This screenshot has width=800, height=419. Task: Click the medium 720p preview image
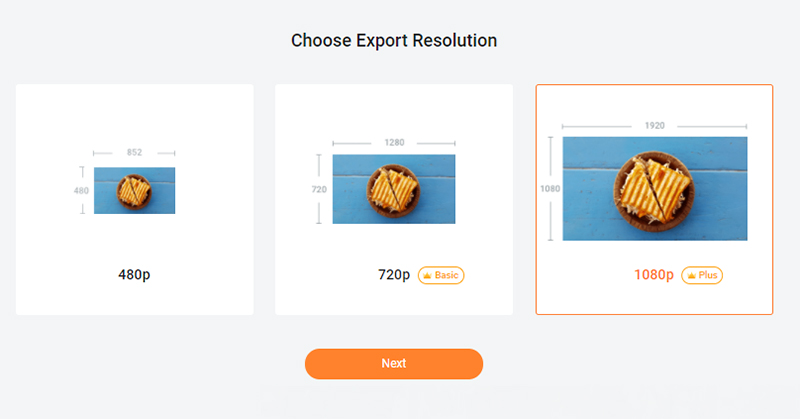pos(393,188)
